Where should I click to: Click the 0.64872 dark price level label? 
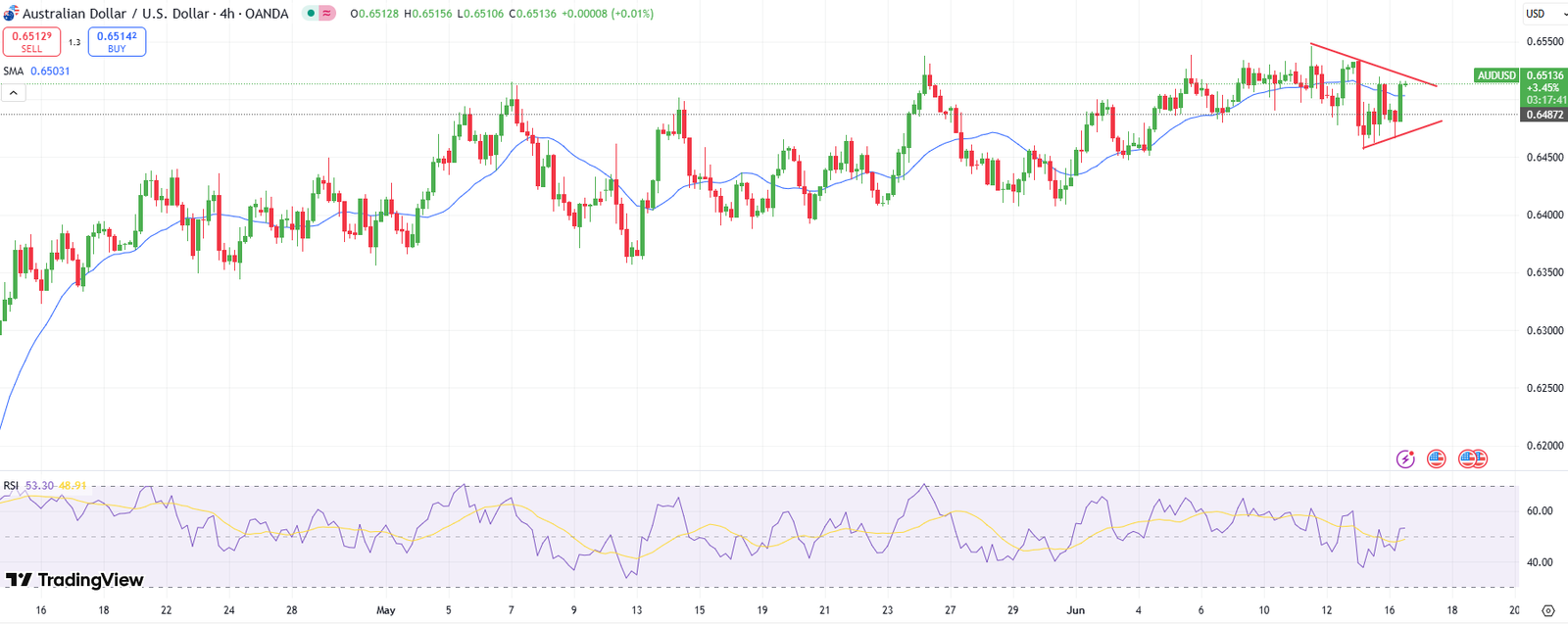[1544, 115]
